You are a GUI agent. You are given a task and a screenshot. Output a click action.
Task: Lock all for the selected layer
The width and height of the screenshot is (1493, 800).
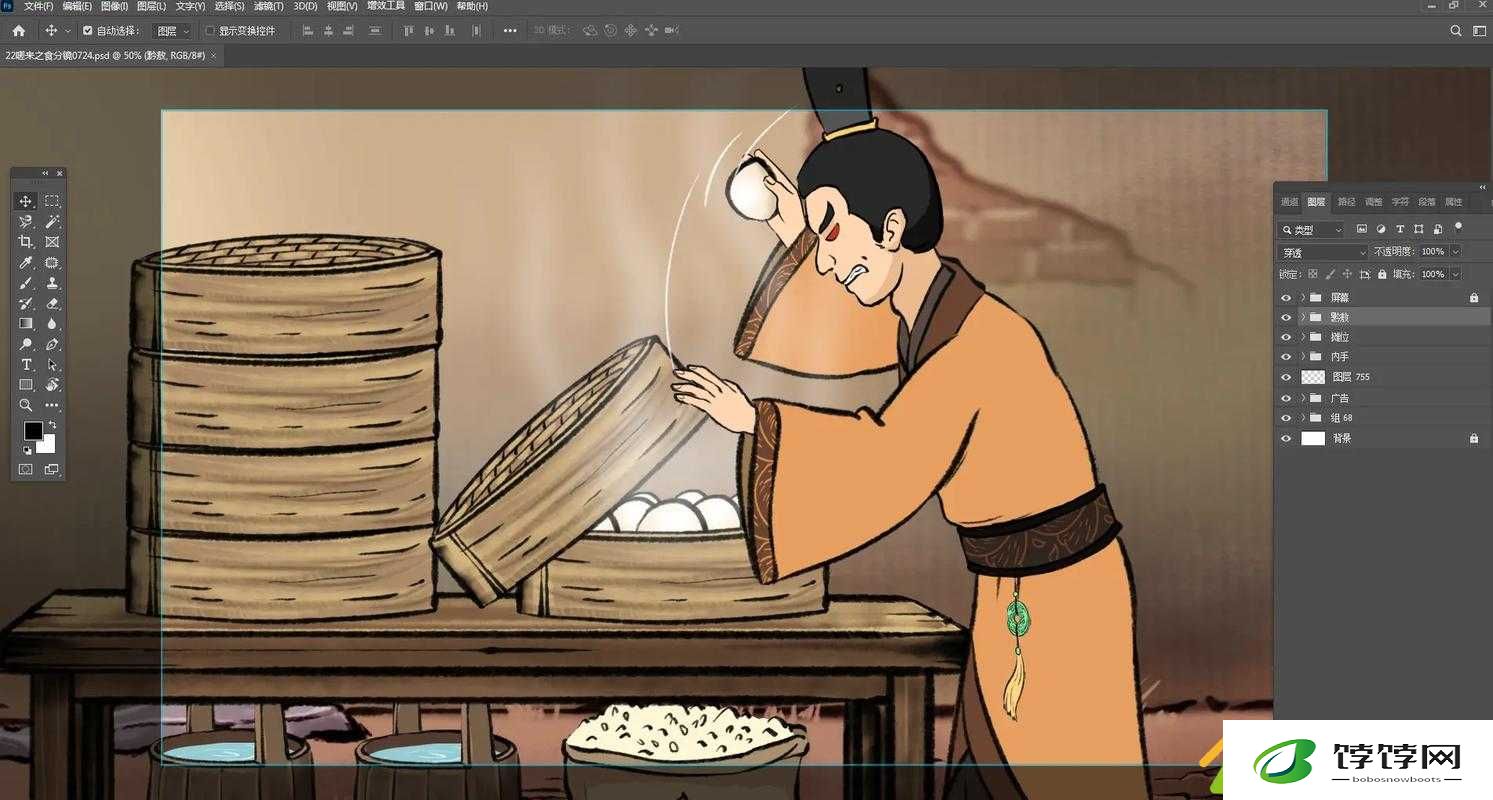(x=1382, y=274)
